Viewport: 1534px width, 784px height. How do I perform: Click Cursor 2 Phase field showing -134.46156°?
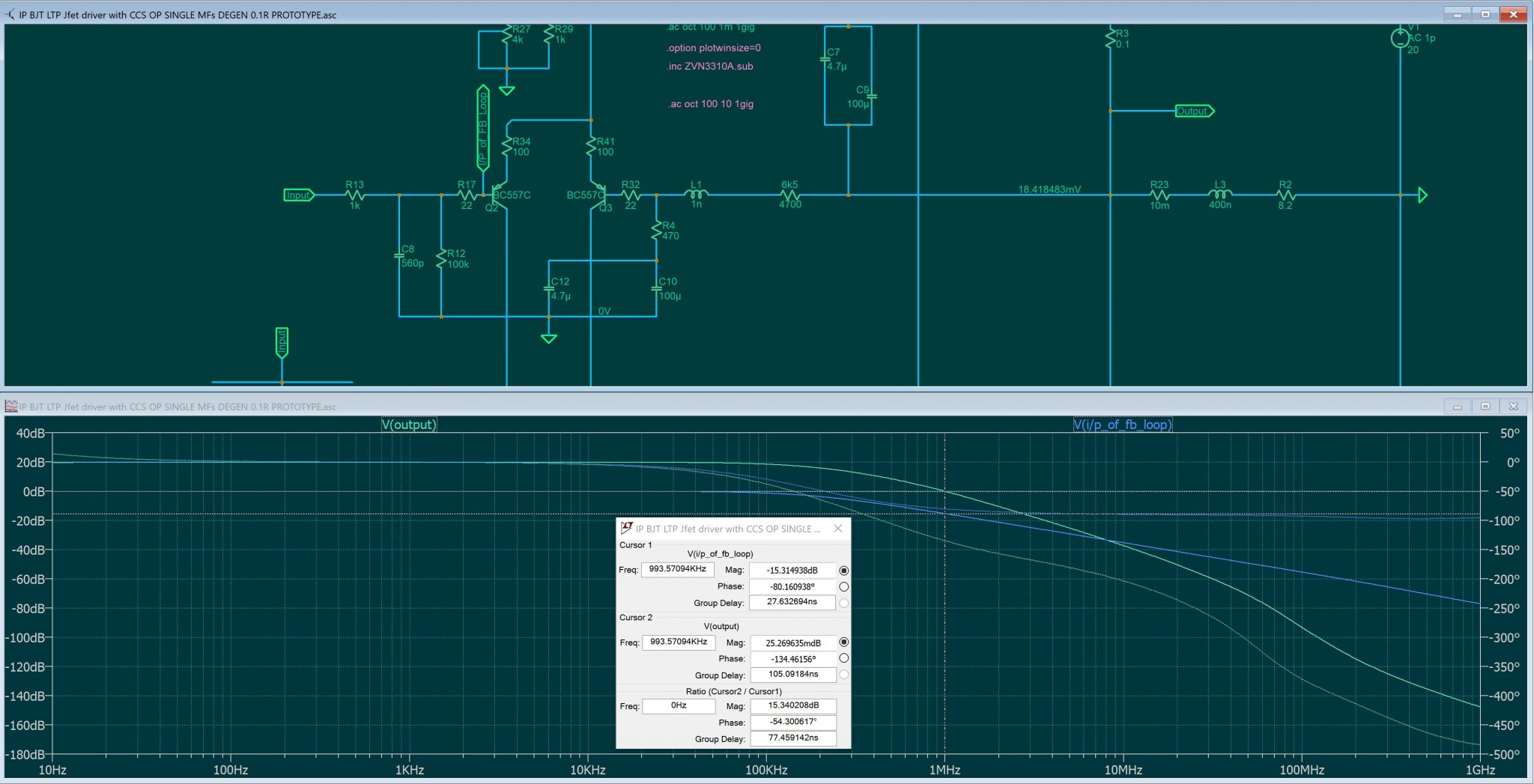tap(793, 659)
